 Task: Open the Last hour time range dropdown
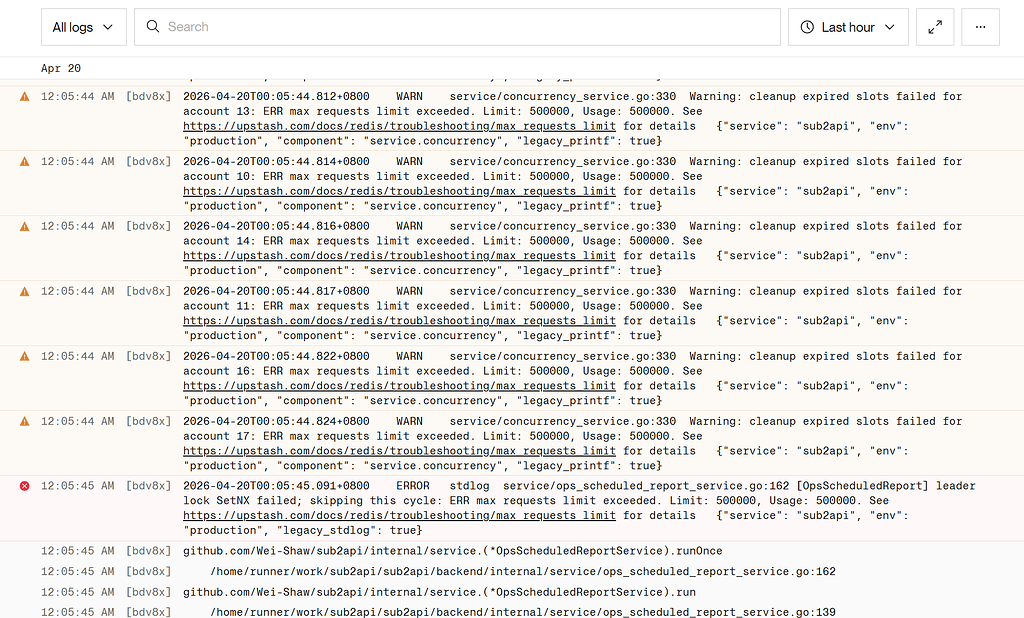[848, 27]
